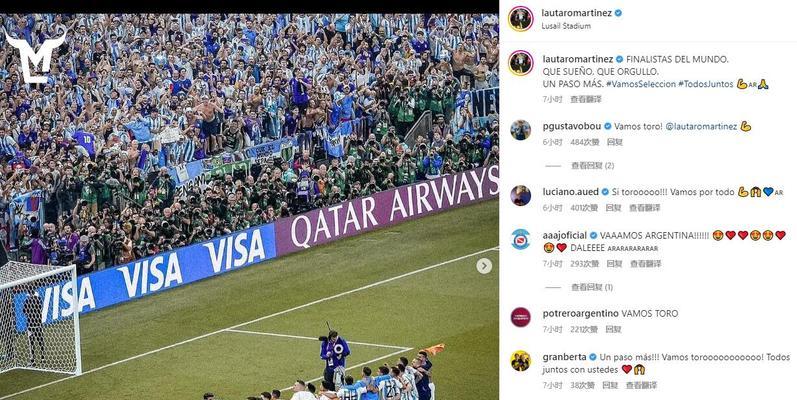The image size is (797, 400).
Task: Reply to potreroargentino's VAMOS TORO comment
Action: (615, 329)
